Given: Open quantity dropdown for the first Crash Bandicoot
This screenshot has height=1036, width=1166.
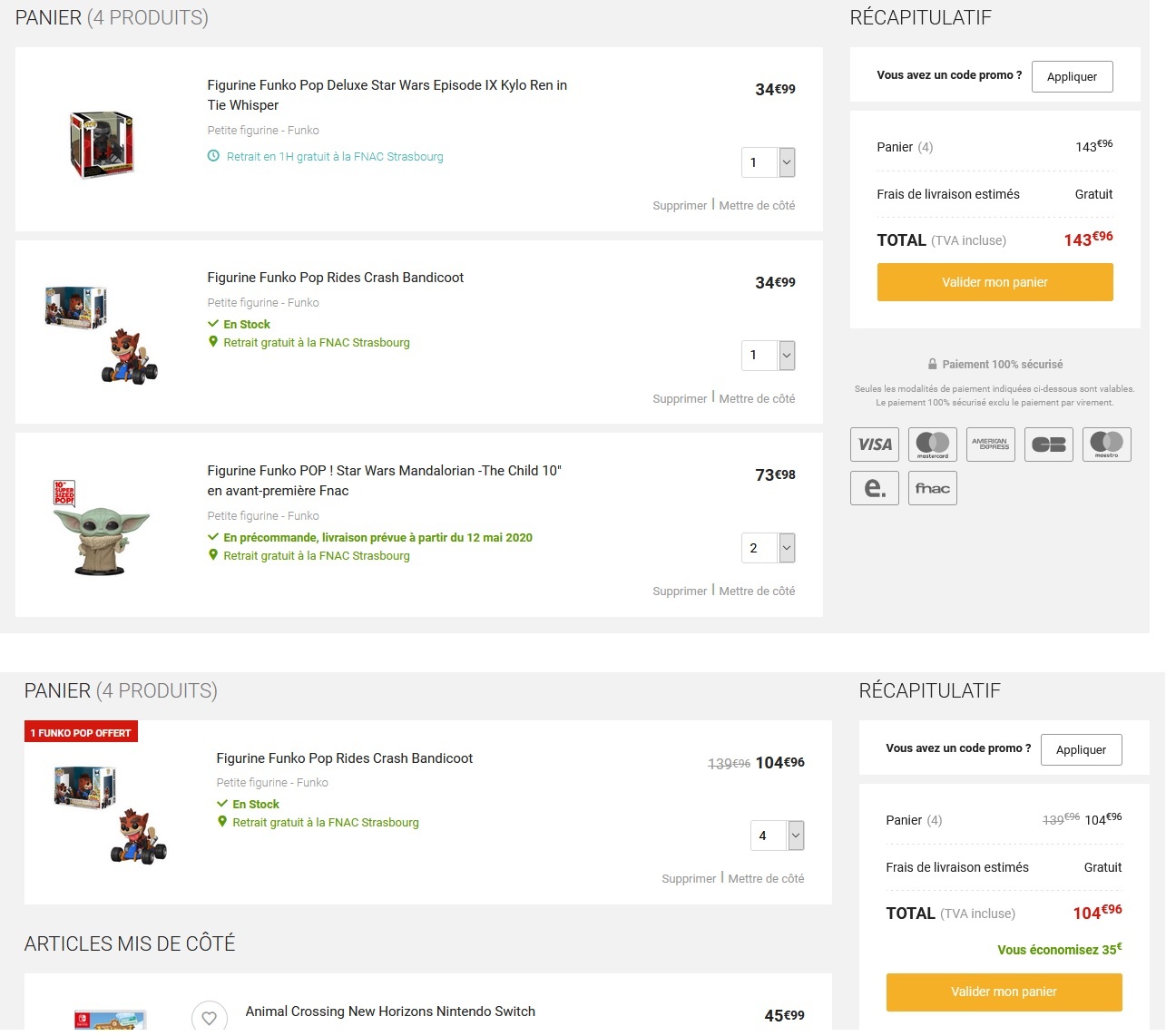Looking at the screenshot, I should [787, 356].
